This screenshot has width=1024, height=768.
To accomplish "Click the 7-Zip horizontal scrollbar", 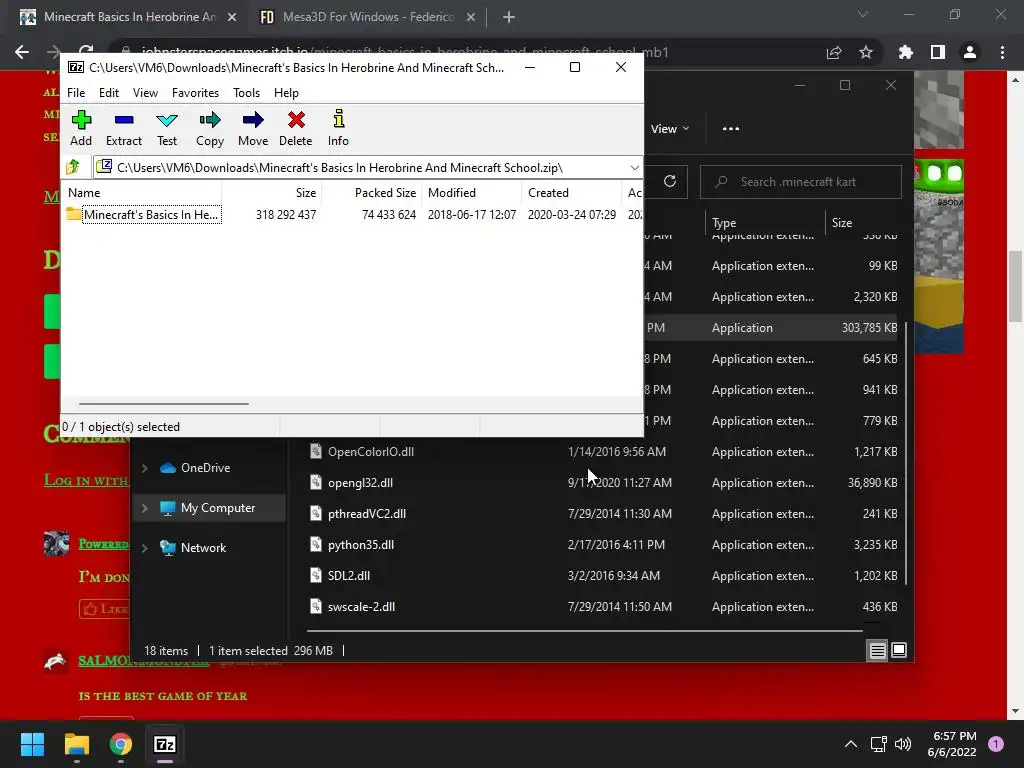I will point(164,404).
